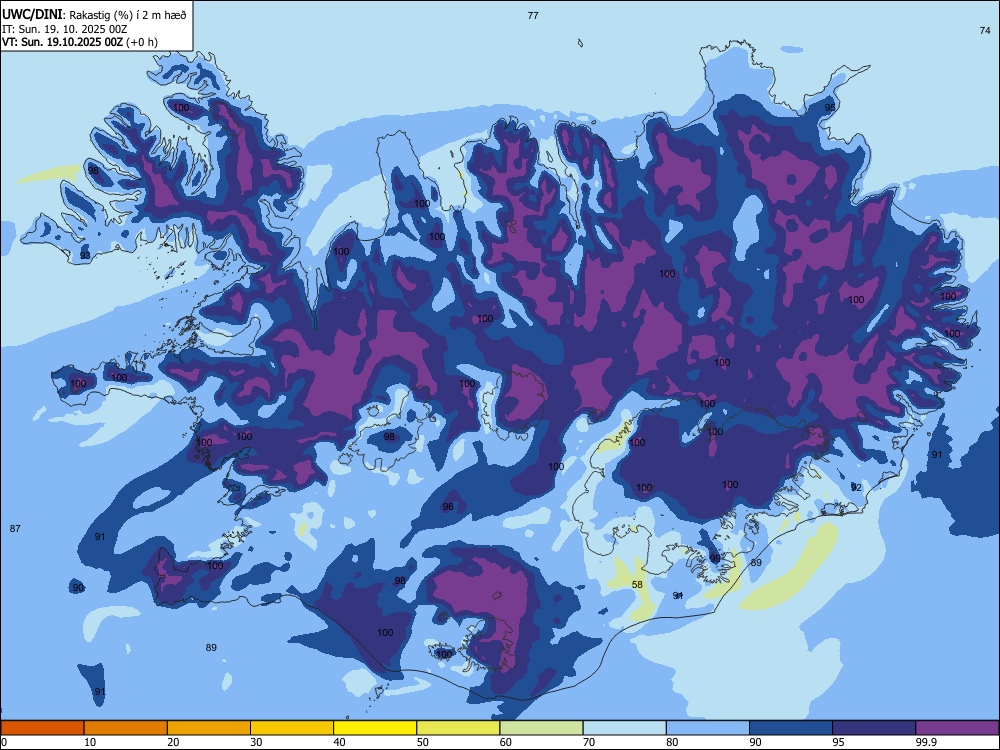1000x750 pixels.
Task: Click the legend tick label "0"
Action: click(x=4, y=742)
